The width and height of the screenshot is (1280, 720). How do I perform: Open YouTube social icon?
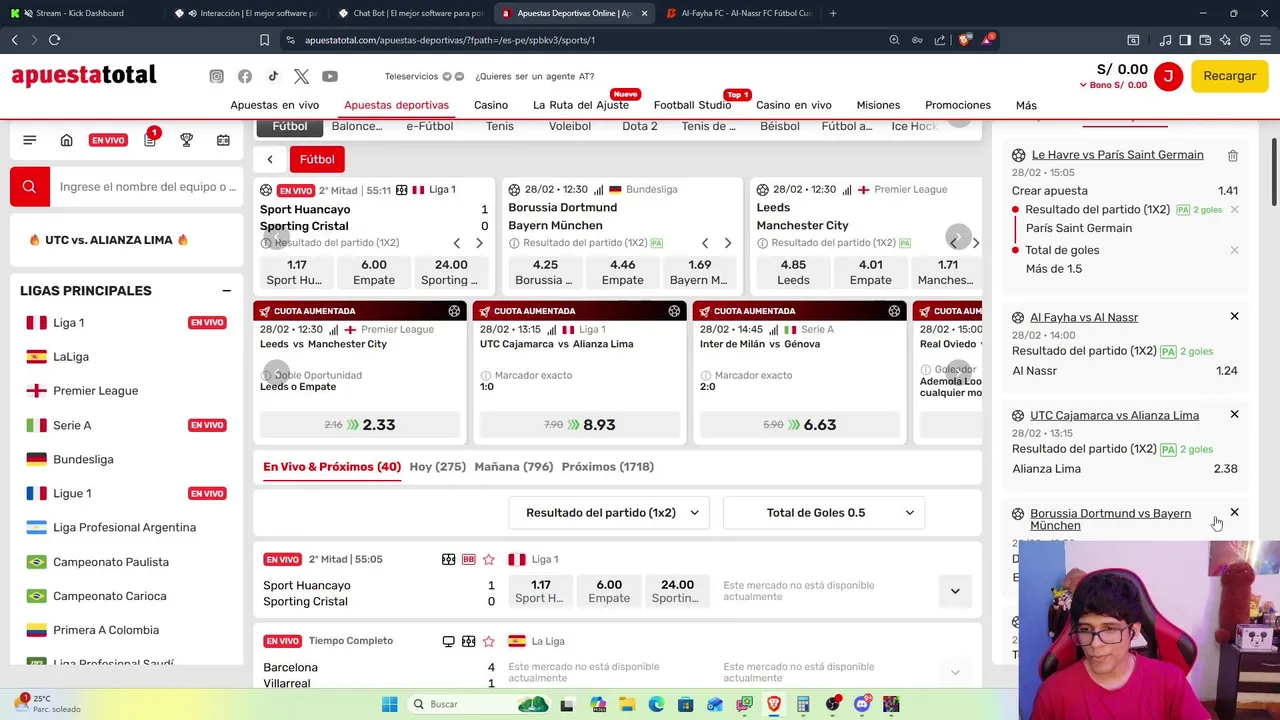pyautogui.click(x=330, y=76)
